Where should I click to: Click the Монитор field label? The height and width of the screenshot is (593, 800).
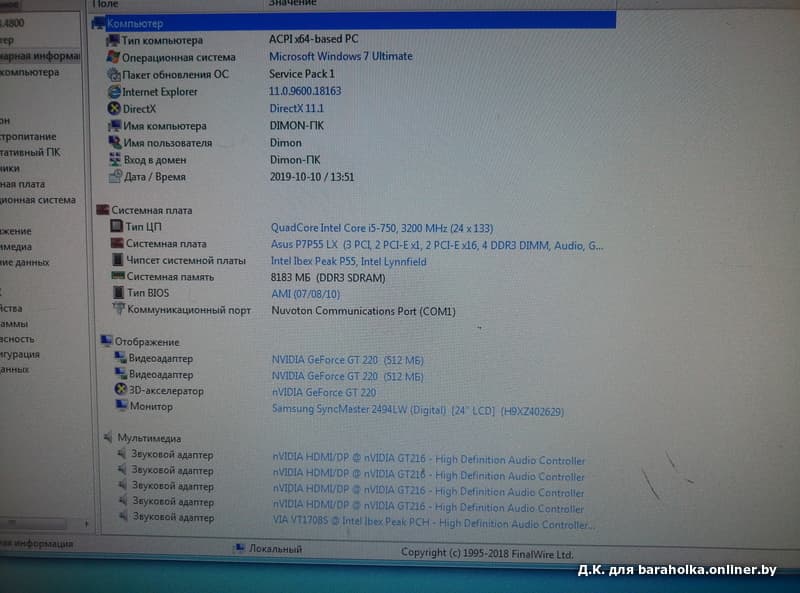151,406
